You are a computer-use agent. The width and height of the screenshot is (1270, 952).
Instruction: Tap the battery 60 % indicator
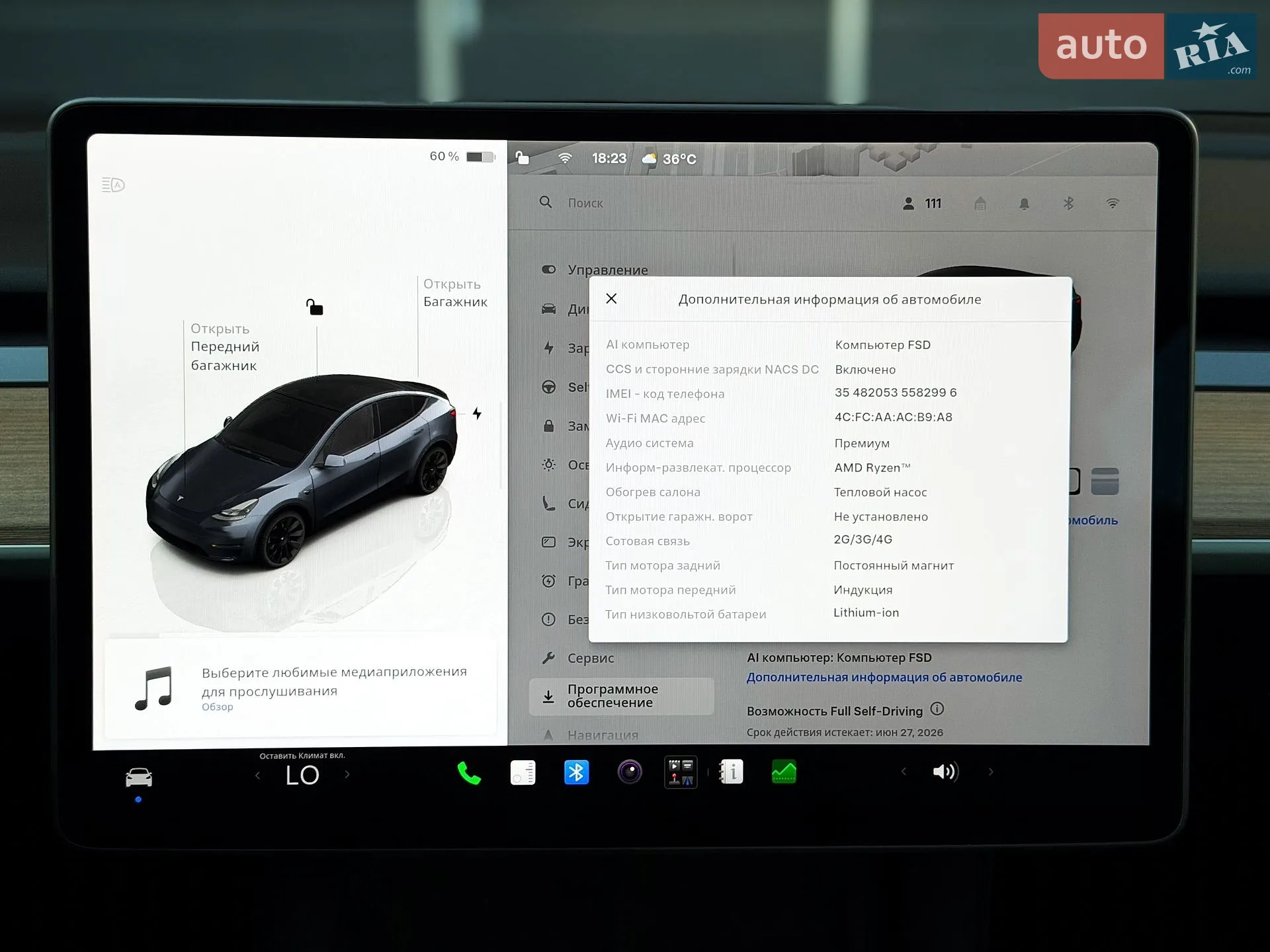click(x=462, y=157)
